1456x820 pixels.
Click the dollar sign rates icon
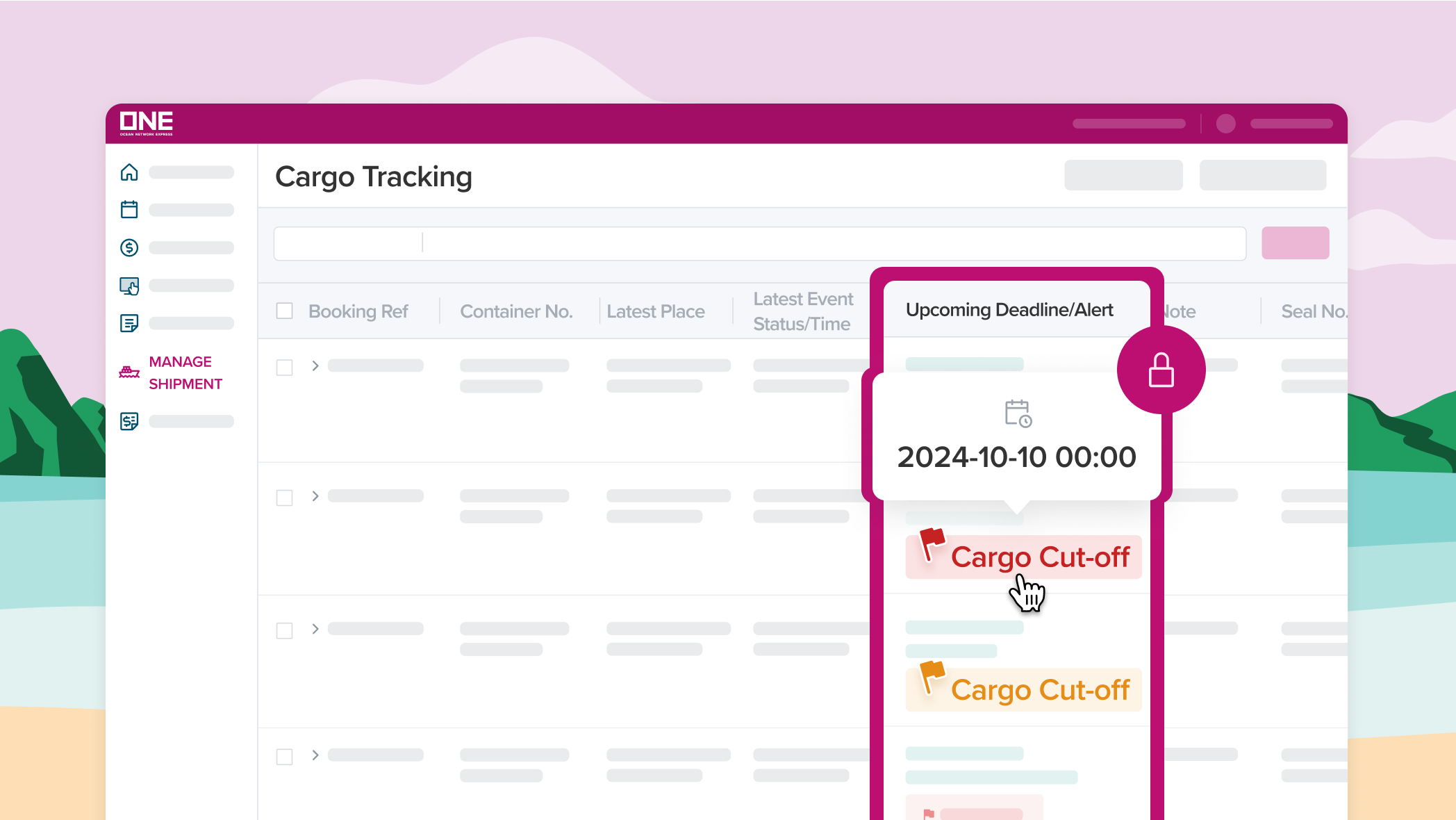click(x=129, y=247)
